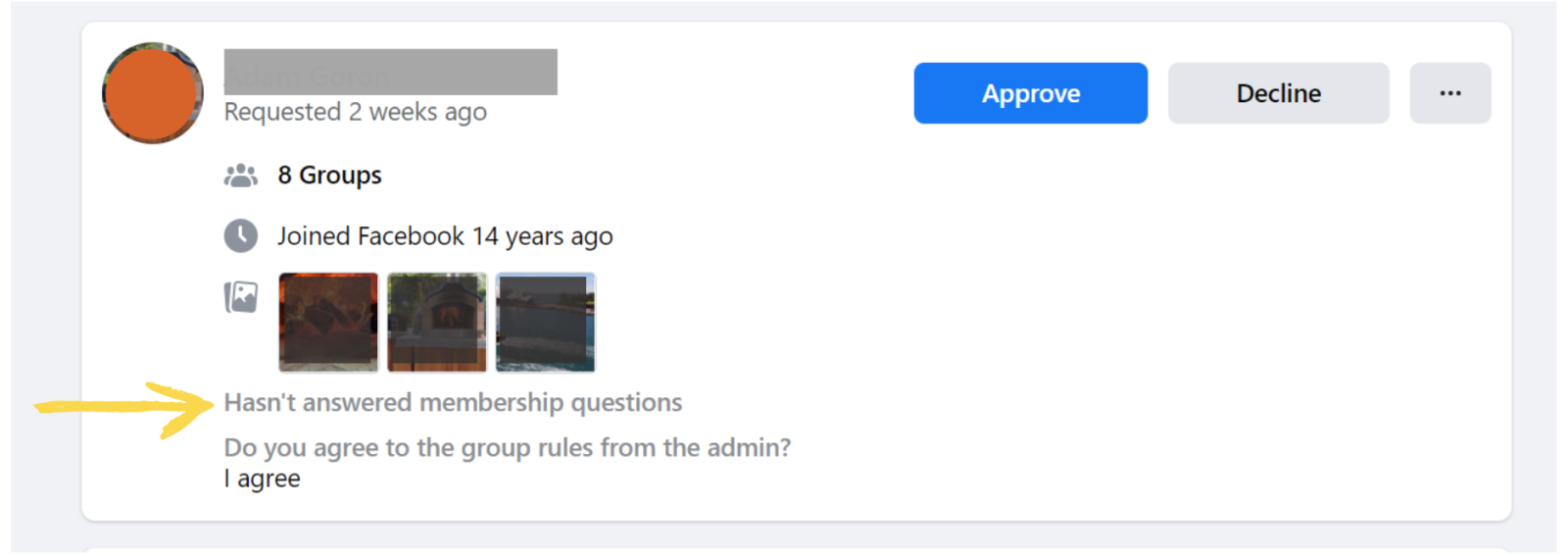Screen dimensions: 1568x556
Task: Click the orange profile avatar
Action: [x=153, y=93]
